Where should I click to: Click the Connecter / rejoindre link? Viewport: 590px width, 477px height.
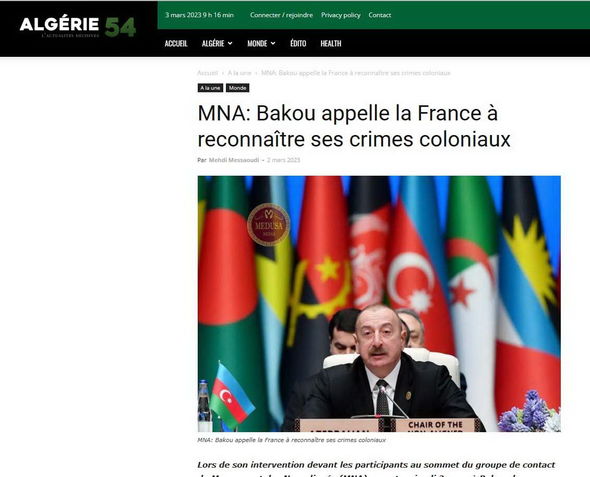[x=281, y=15]
